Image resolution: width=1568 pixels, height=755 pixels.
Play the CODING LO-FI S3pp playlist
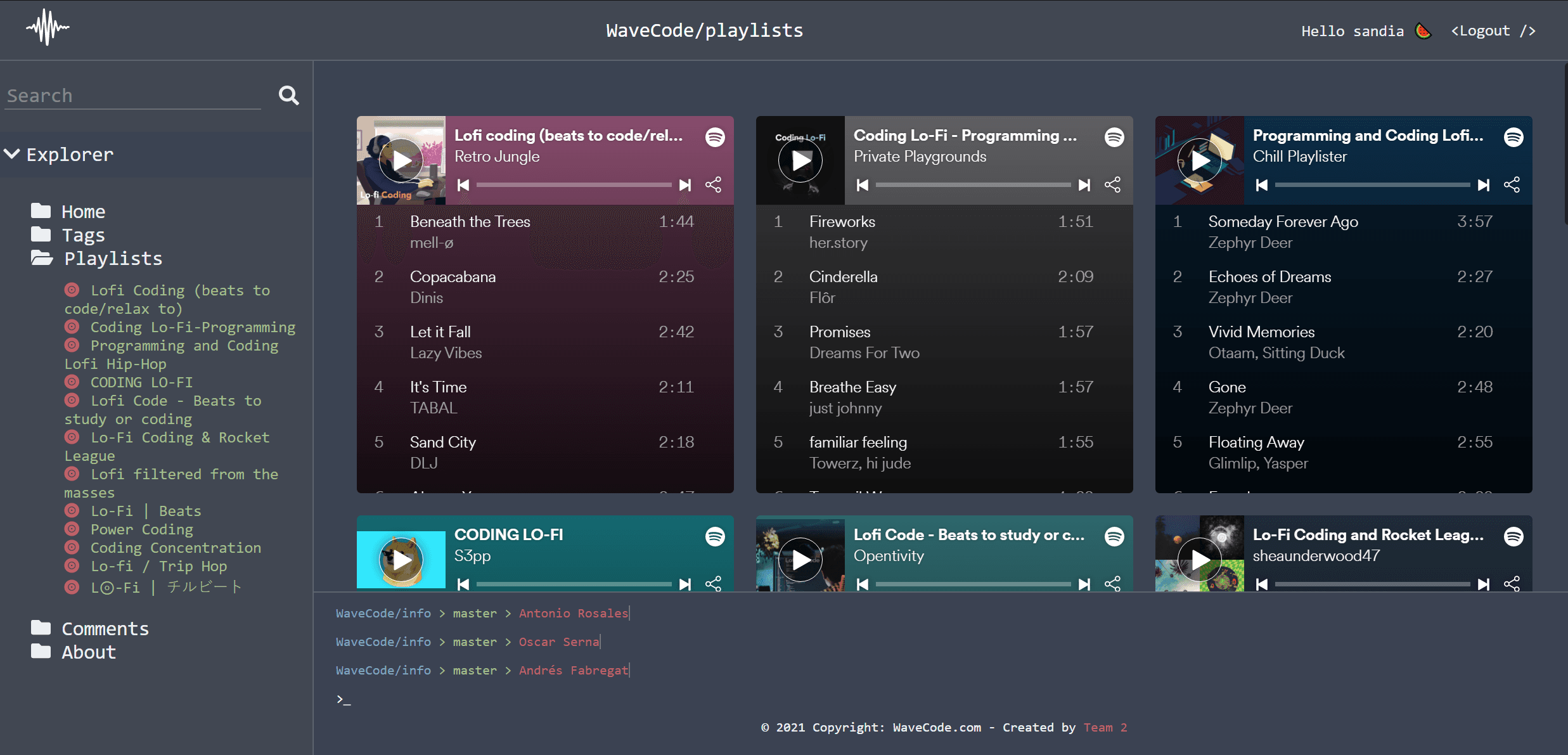(x=401, y=560)
